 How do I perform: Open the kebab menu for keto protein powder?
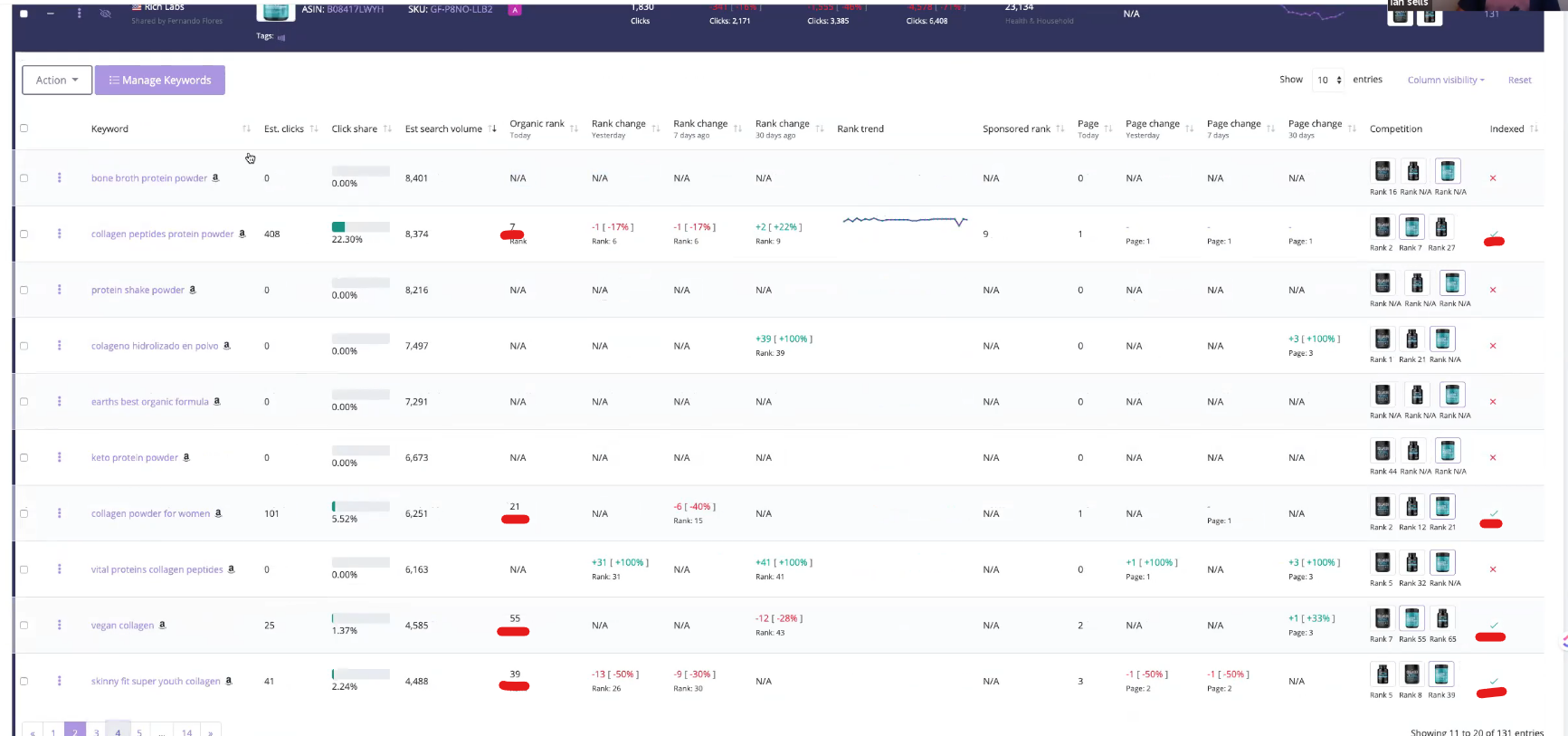60,457
